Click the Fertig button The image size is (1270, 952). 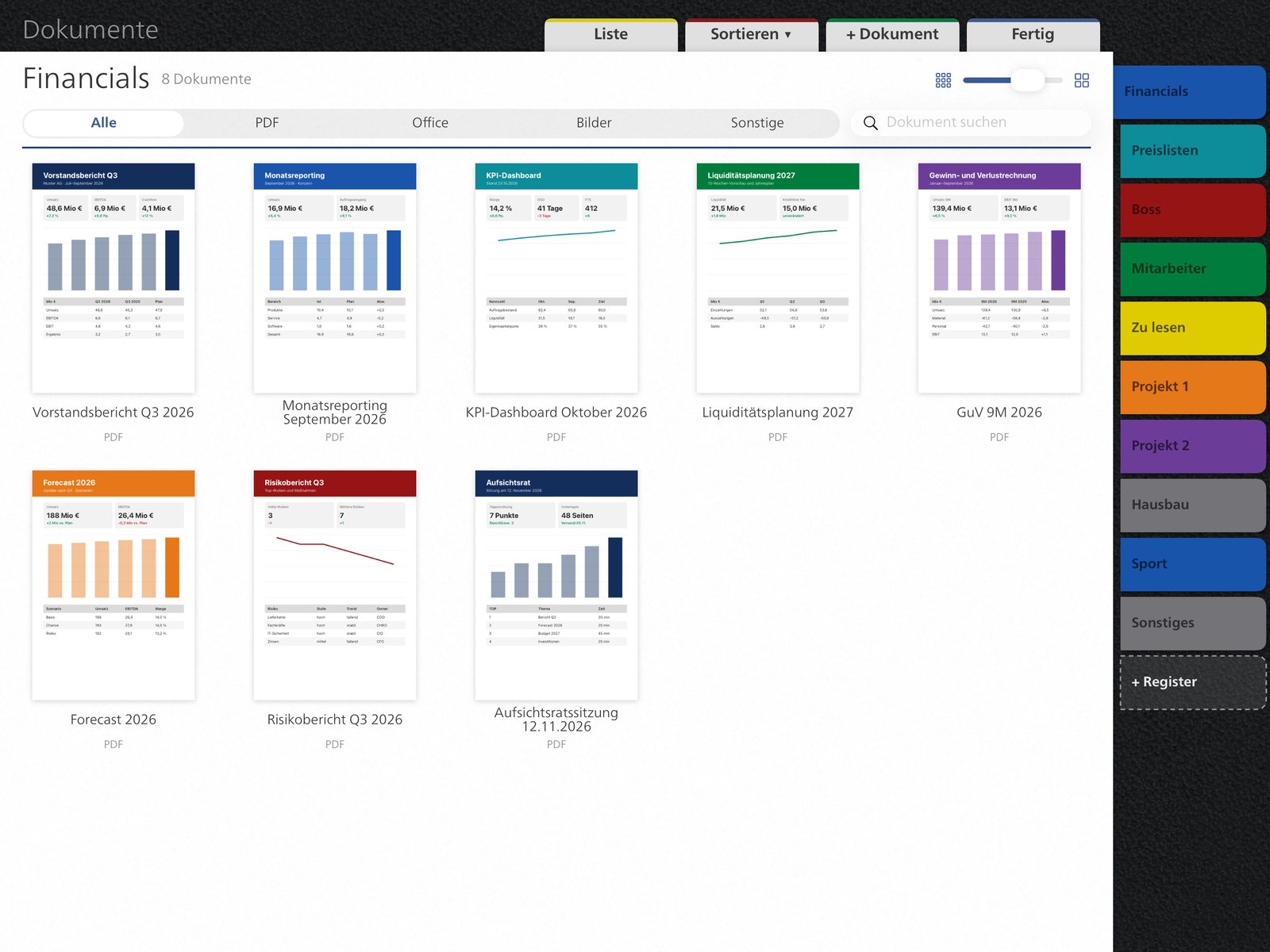coord(1033,34)
